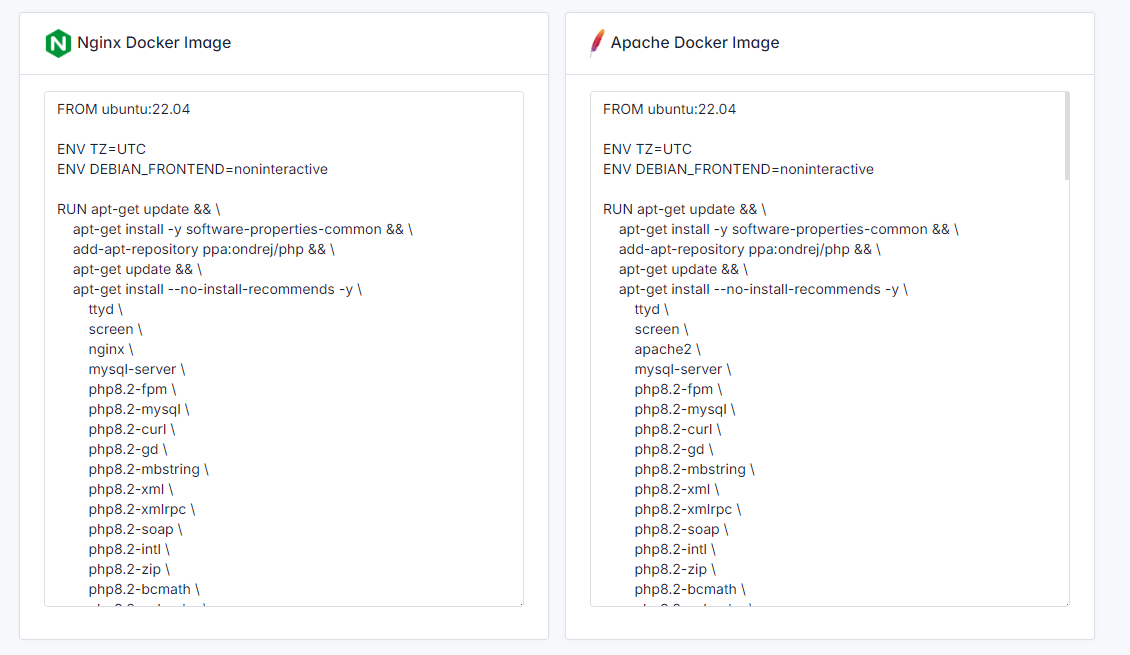Screen dimensions: 1130x655
Task: Click php8.2-curl in the Apache Dockerfile
Action: click(678, 429)
